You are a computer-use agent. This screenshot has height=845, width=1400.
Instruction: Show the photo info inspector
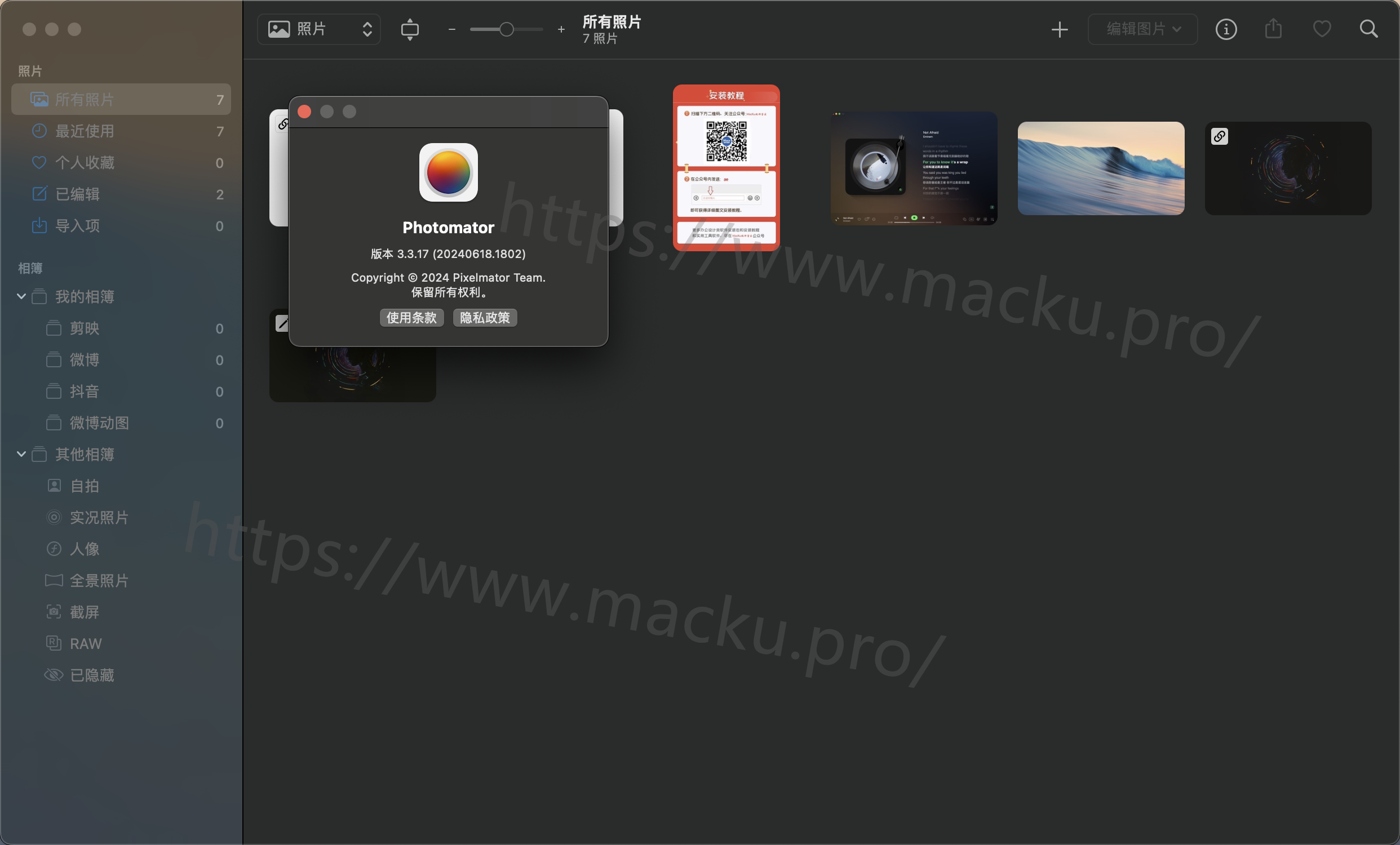click(1226, 29)
